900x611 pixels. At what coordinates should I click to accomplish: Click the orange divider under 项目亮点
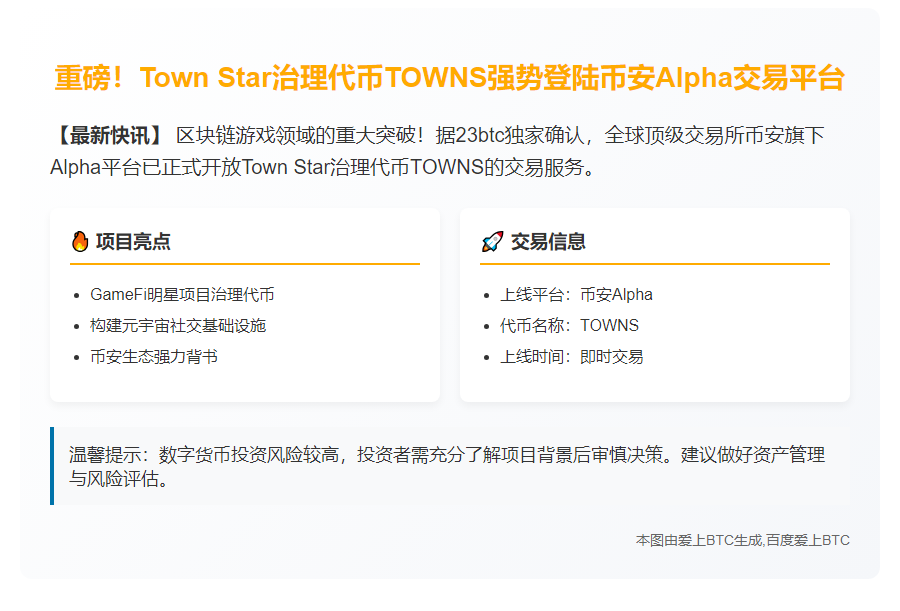(245, 264)
